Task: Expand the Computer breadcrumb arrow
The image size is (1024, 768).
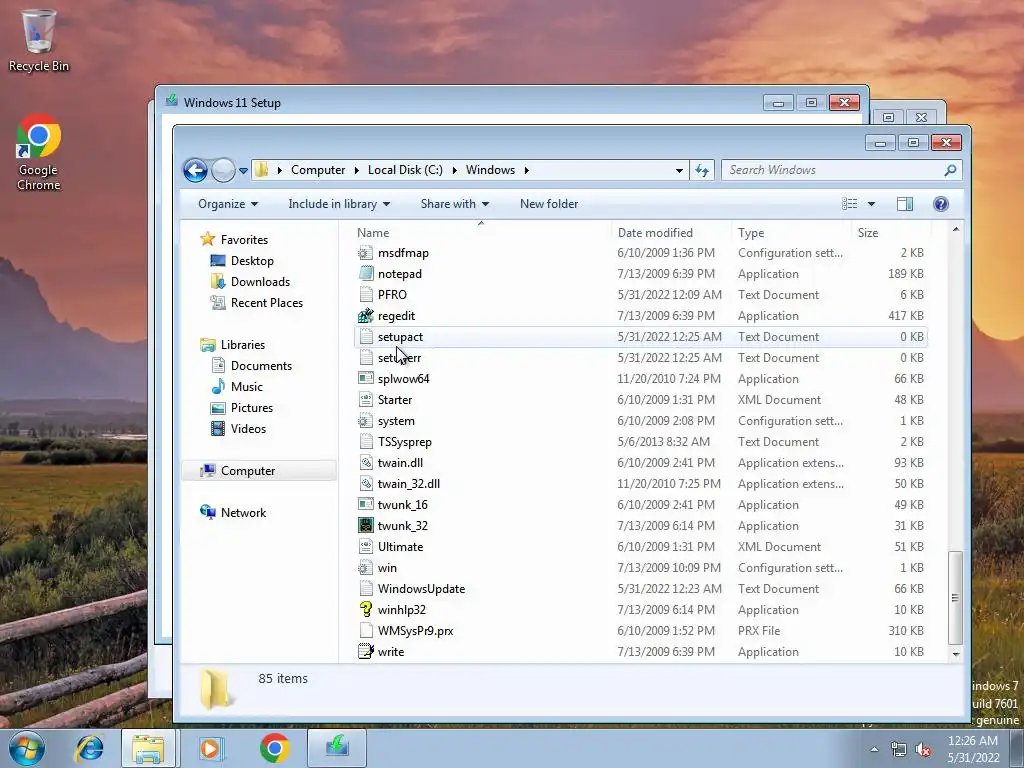Action: pos(357,170)
